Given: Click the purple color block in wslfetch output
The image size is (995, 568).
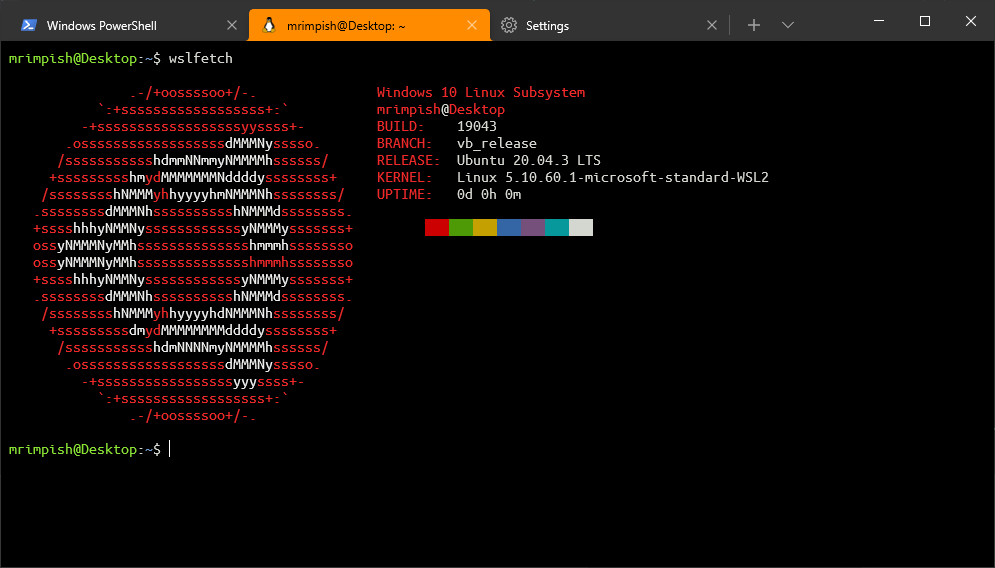Looking at the screenshot, I should (533, 228).
